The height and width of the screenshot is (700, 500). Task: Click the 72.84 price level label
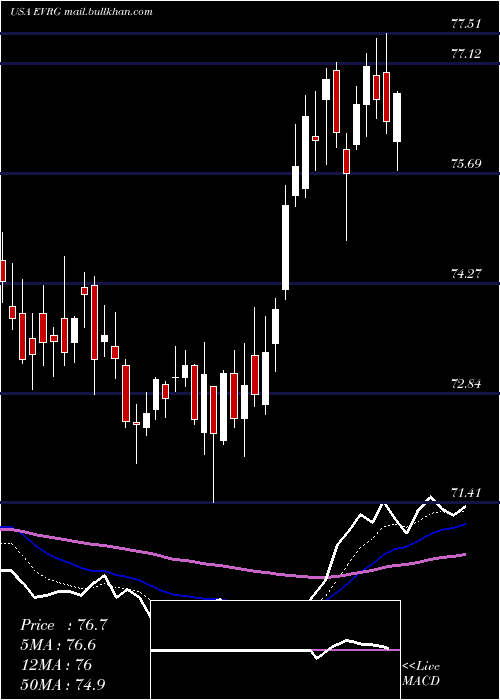(x=466, y=383)
